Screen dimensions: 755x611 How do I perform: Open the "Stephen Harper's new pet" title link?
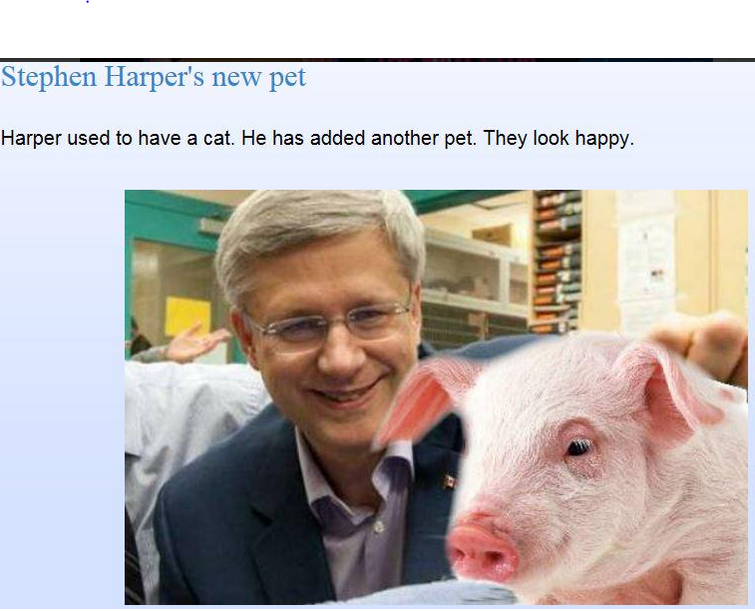coord(154,77)
